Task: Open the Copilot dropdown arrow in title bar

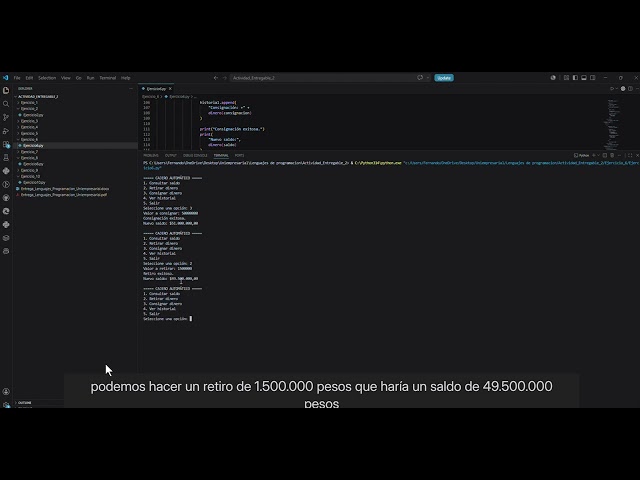Action: click(428, 78)
